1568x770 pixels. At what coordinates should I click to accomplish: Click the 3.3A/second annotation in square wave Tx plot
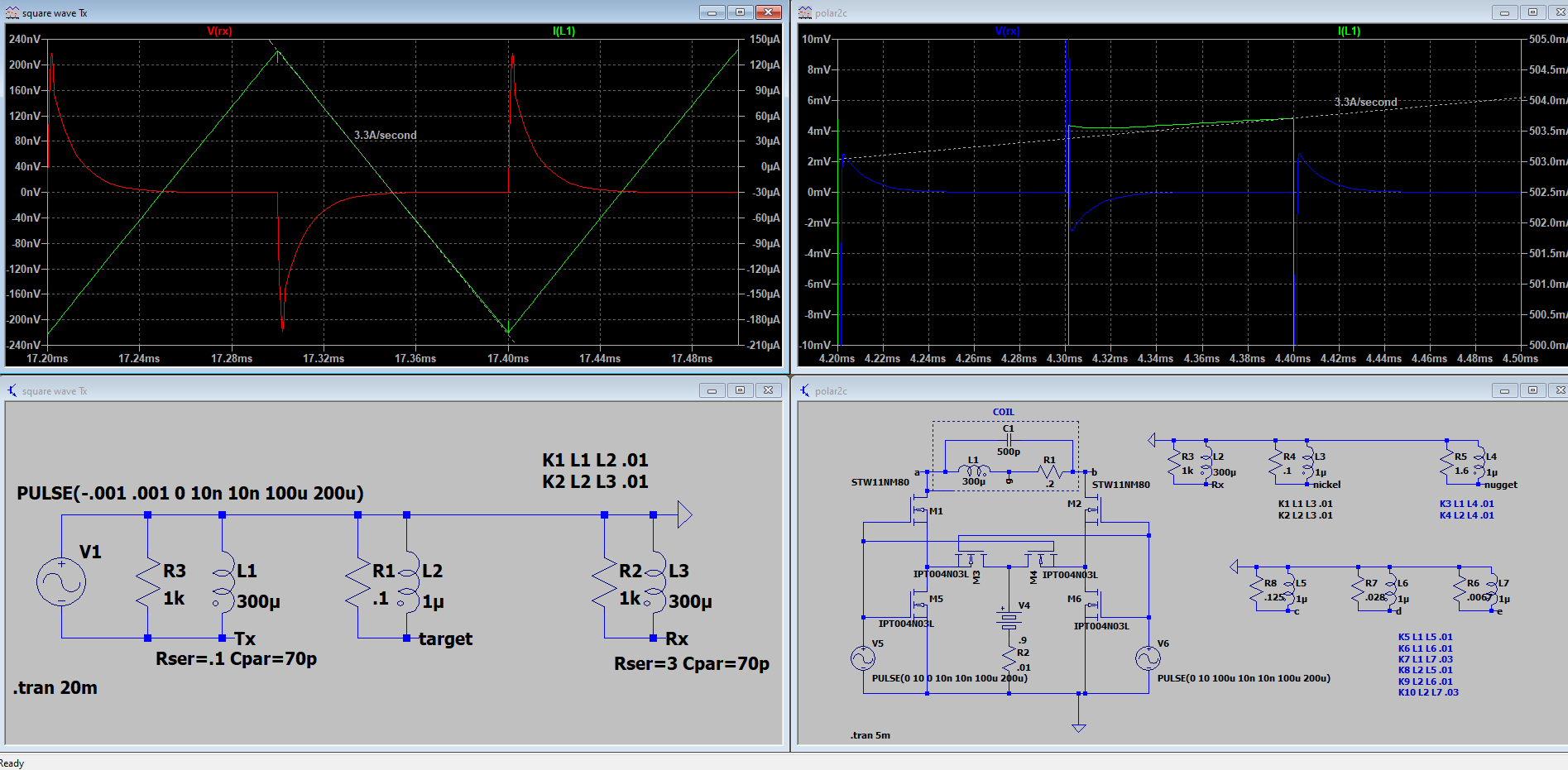[386, 135]
